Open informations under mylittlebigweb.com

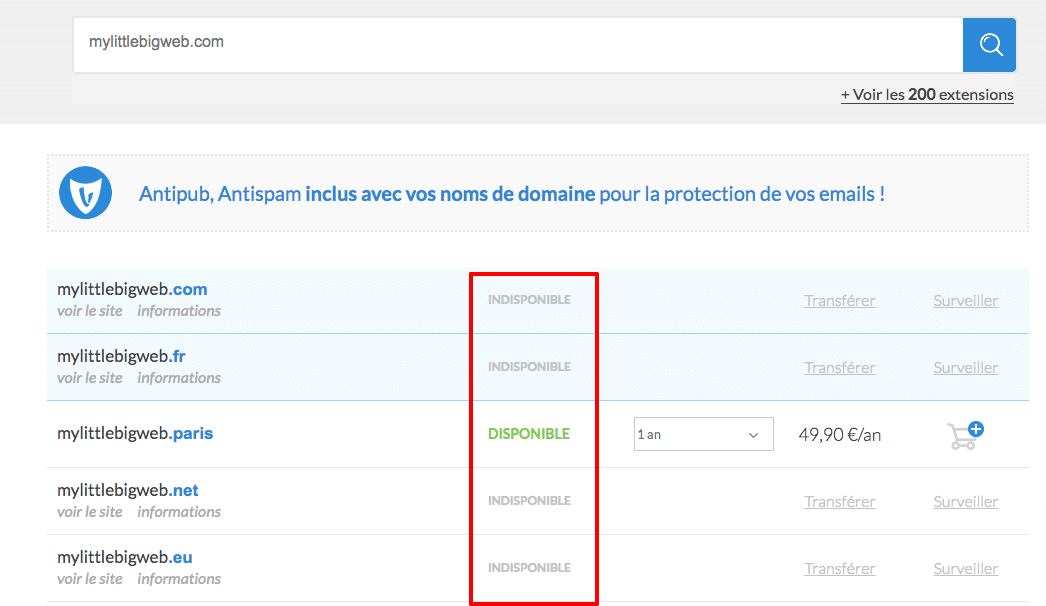[x=179, y=311]
